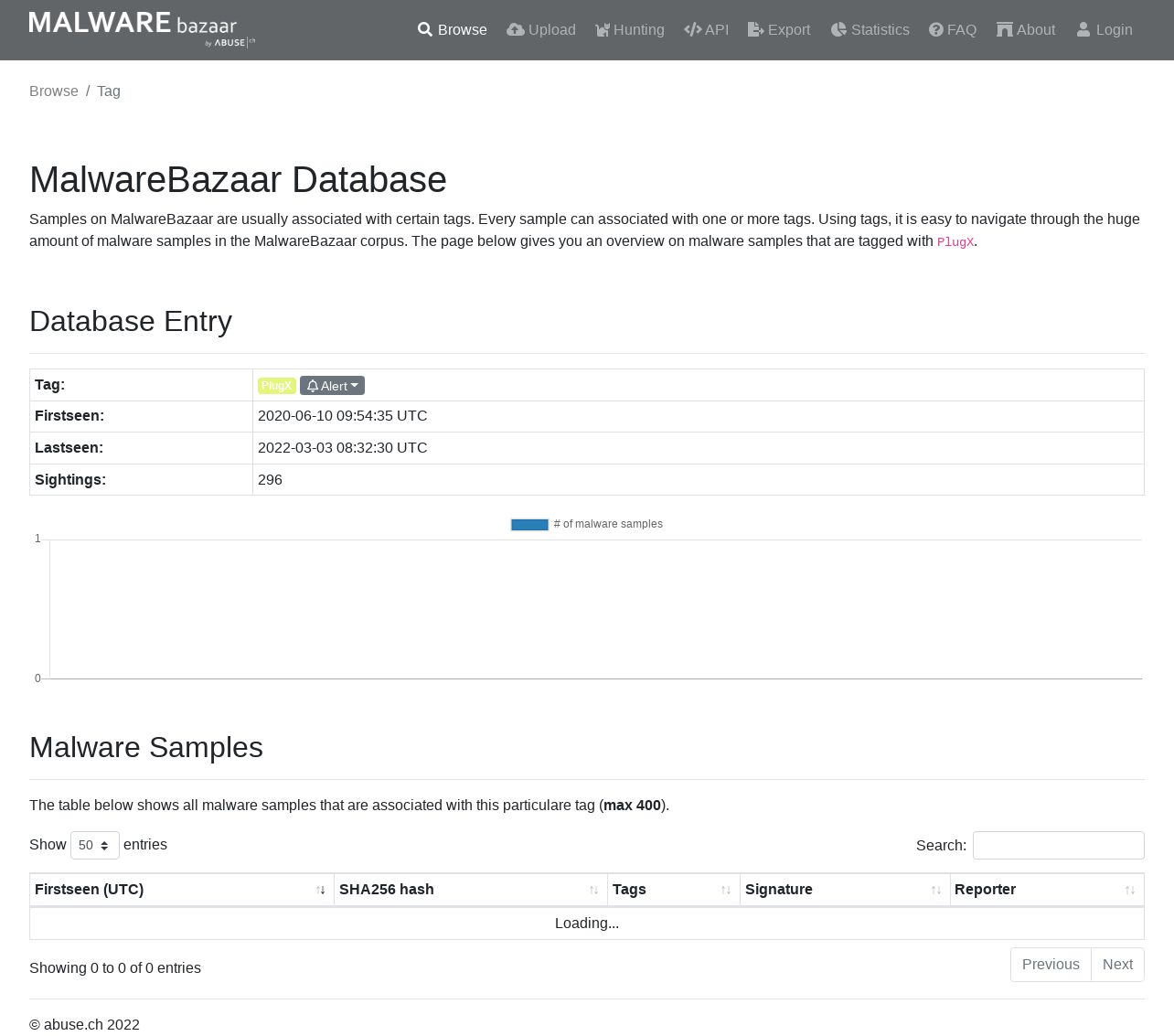
Task: Click the '© abuse.ch 2022' footer text
Action: (x=84, y=1025)
